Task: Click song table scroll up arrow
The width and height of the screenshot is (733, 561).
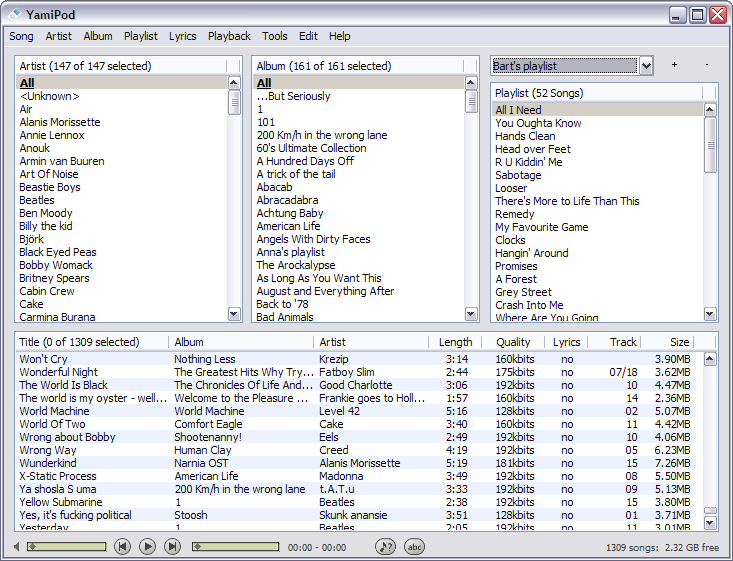Action: pyautogui.click(x=710, y=359)
